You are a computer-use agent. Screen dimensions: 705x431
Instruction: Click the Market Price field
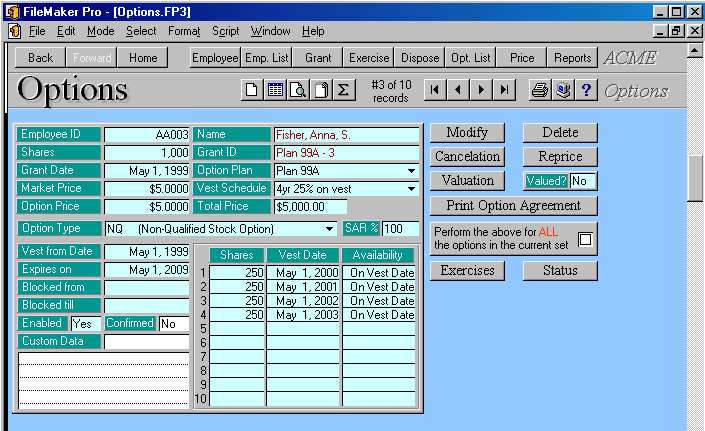[x=147, y=188]
